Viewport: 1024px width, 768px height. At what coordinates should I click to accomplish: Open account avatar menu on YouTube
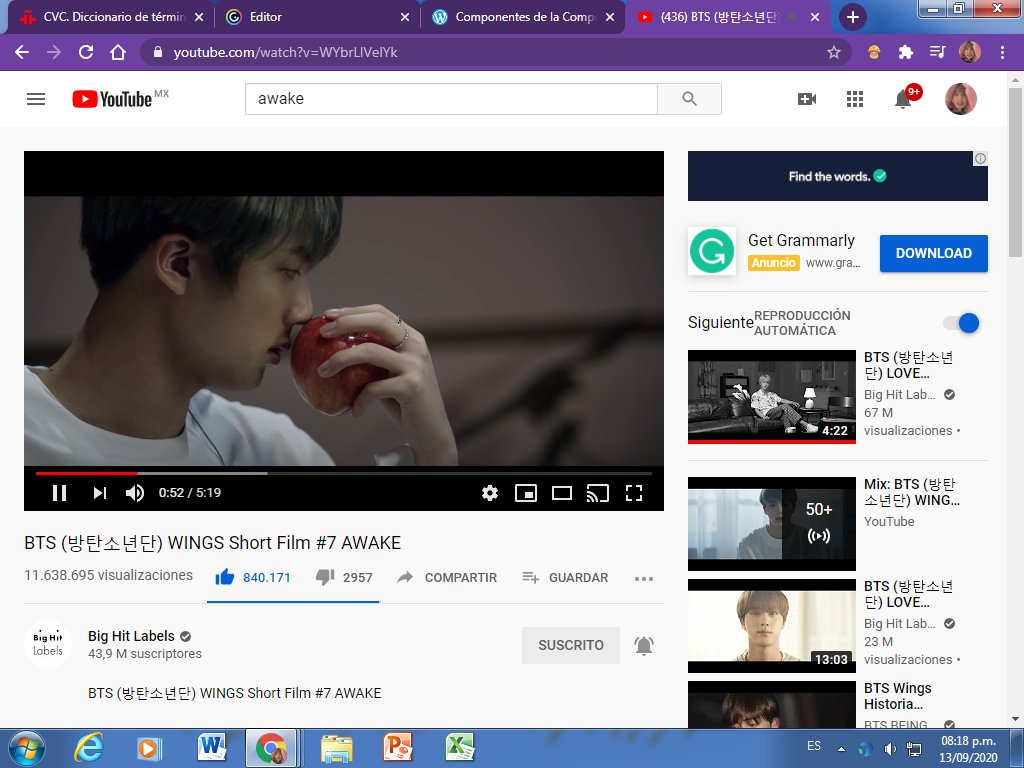point(961,99)
